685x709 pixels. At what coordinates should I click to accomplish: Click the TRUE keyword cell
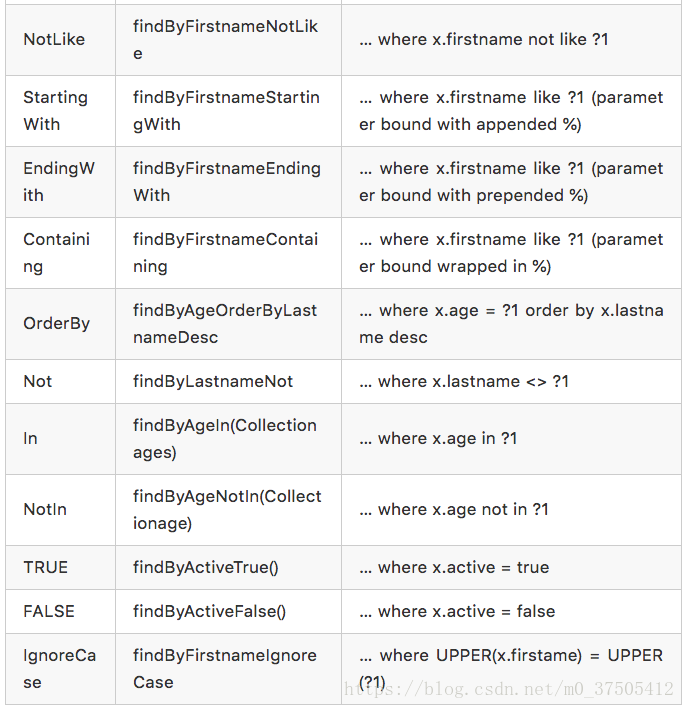[61, 567]
